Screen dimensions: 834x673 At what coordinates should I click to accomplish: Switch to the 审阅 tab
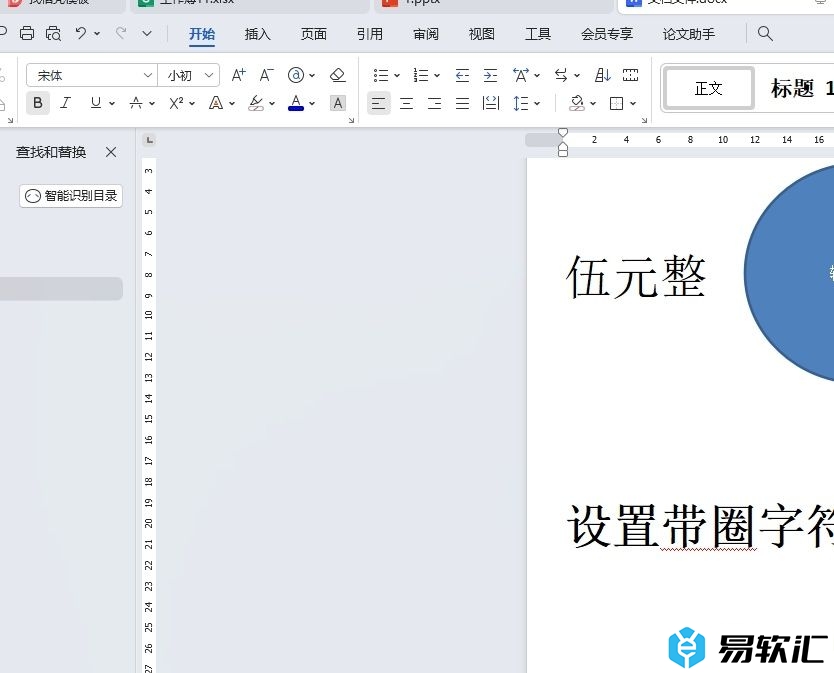coord(426,34)
